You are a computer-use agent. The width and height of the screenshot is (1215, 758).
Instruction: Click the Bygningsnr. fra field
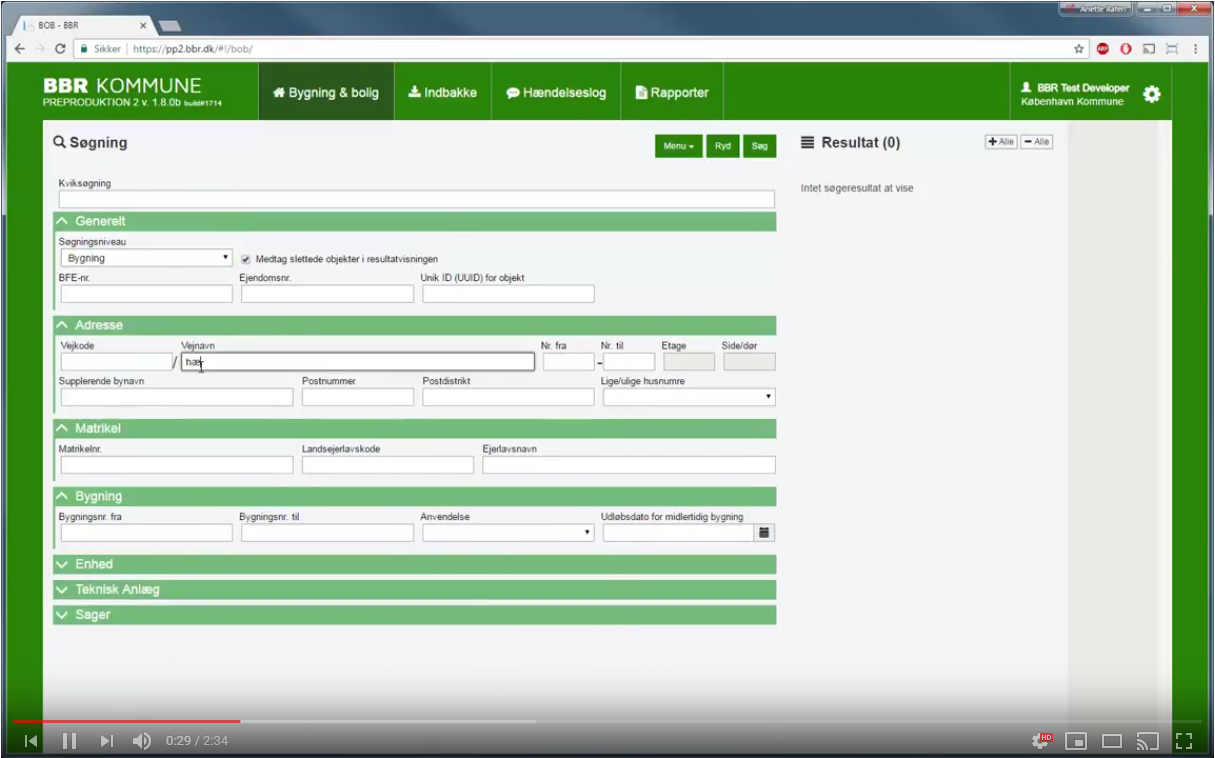pyautogui.click(x=147, y=533)
